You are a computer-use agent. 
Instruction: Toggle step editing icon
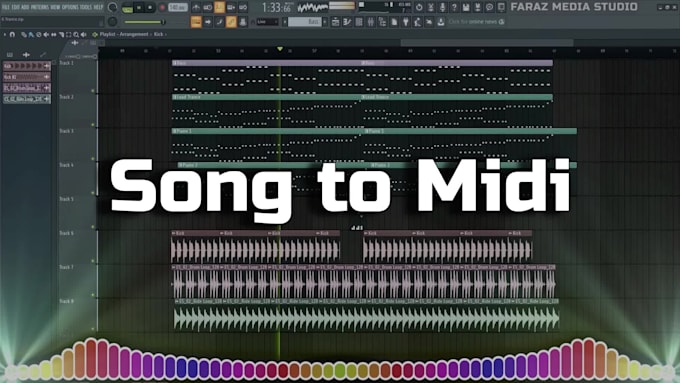[x=219, y=22]
